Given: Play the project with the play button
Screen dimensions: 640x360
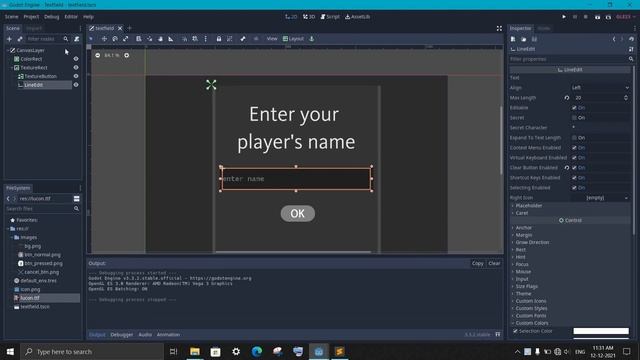Looking at the screenshot, I should pos(564,17).
